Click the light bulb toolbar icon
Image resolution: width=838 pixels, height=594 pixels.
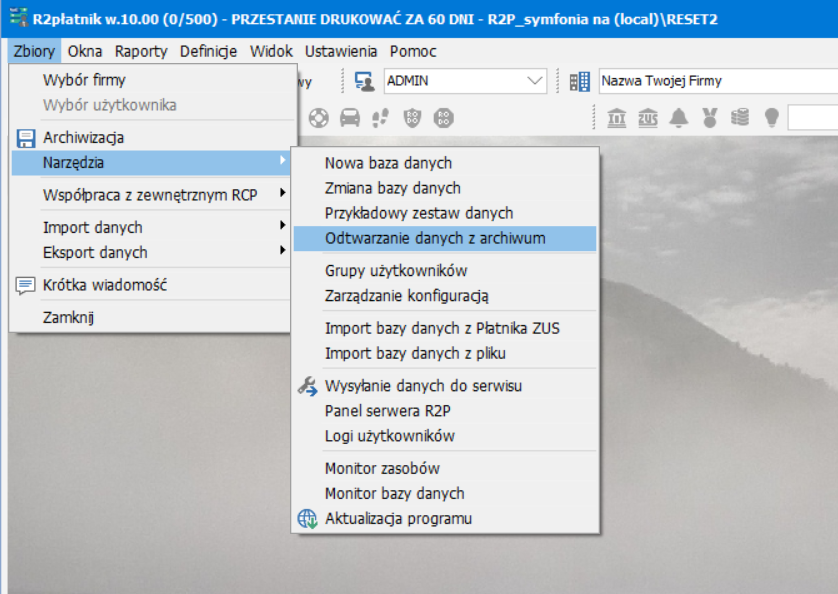coord(772,118)
